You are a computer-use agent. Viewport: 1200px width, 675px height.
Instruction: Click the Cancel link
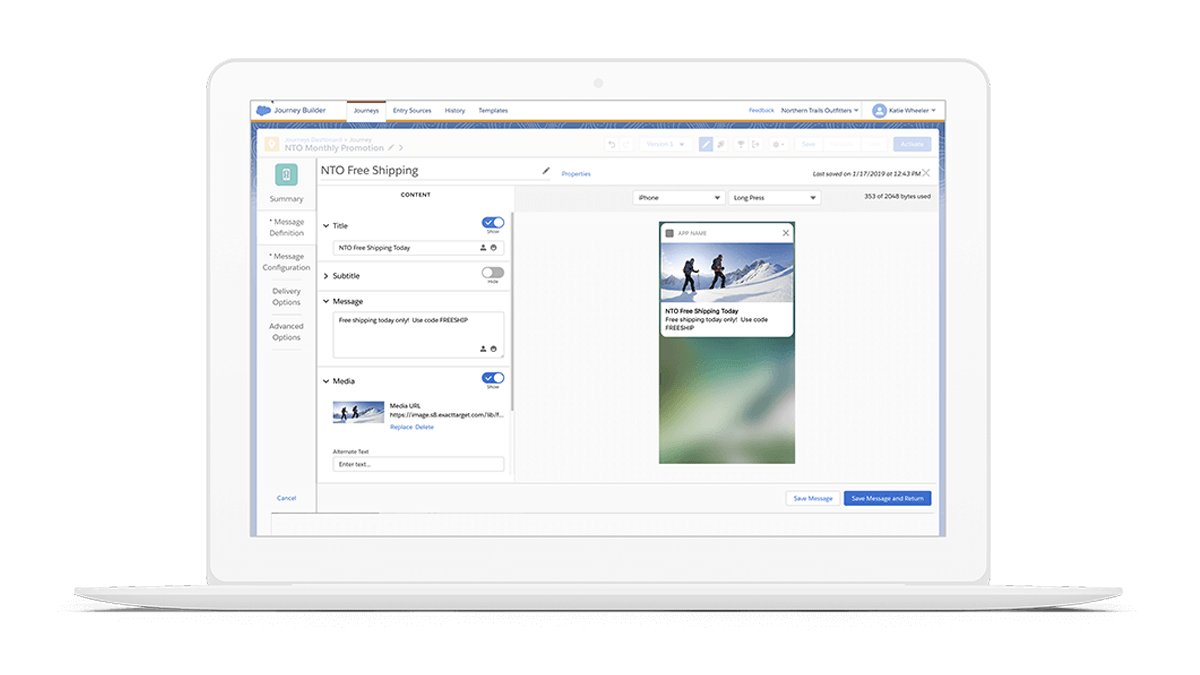287,498
